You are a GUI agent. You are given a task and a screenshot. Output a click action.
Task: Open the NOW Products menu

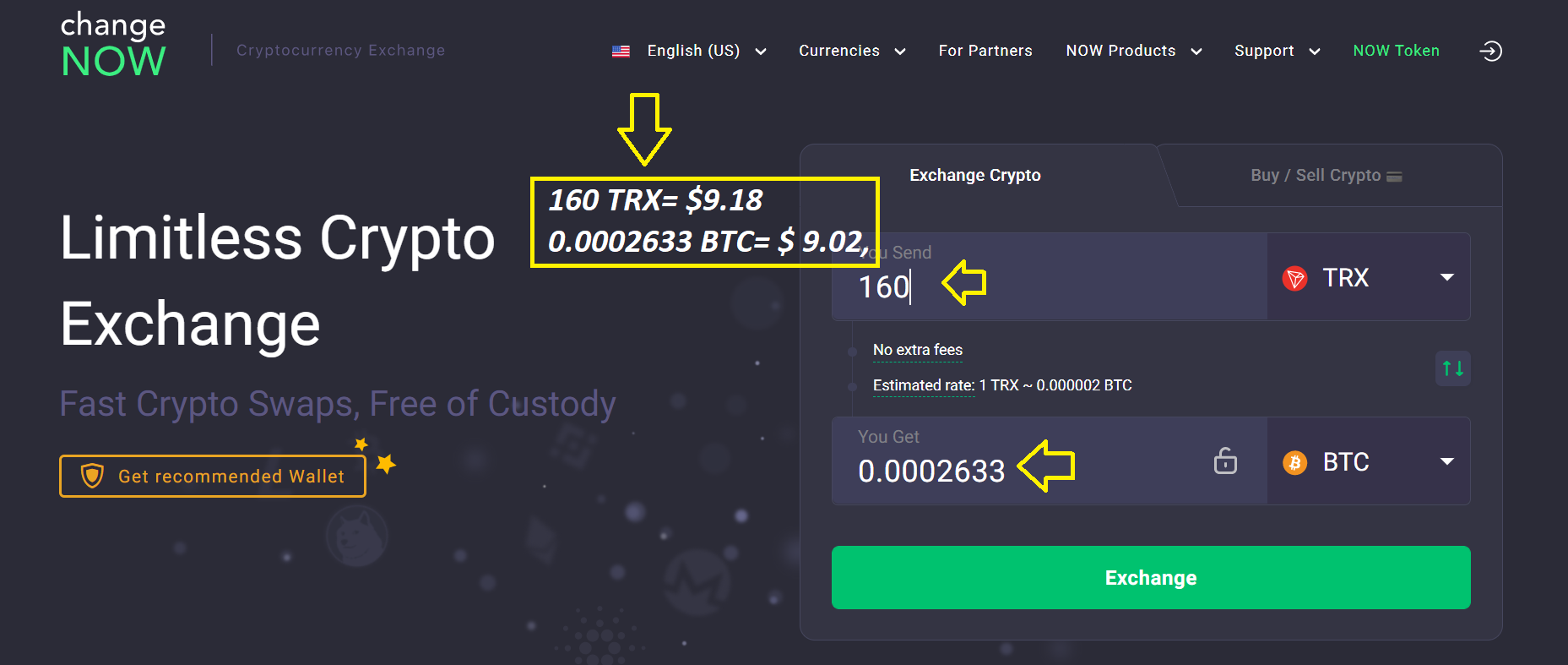pyautogui.click(x=1134, y=51)
